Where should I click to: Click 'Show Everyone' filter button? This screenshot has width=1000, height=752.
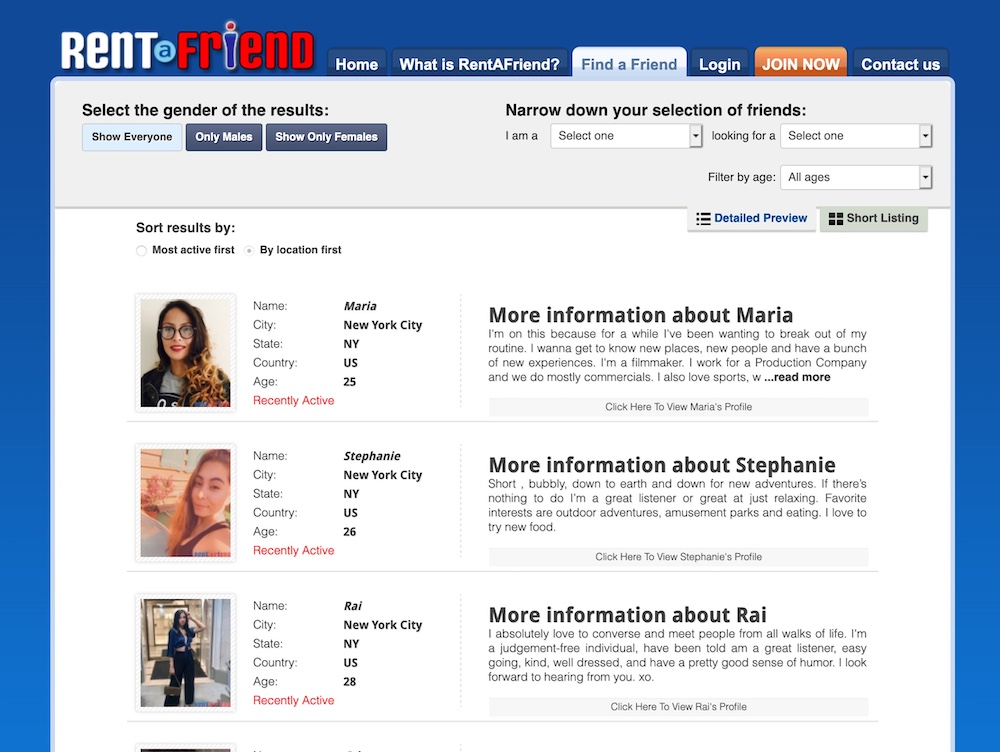[x=131, y=137]
